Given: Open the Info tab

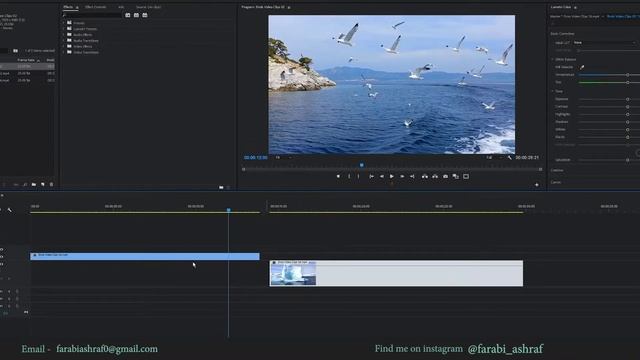Looking at the screenshot, I should pos(121,7).
